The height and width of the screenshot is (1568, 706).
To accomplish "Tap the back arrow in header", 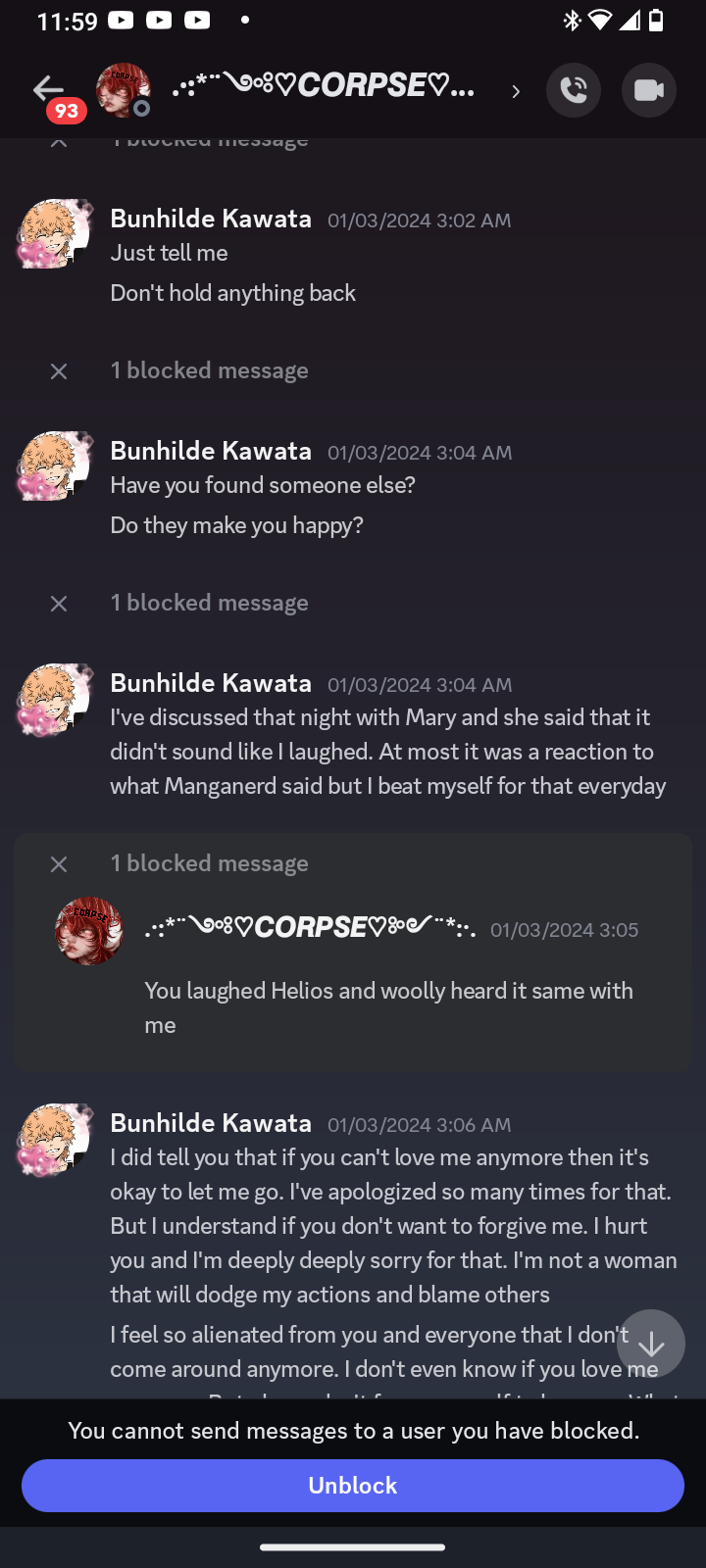I will [47, 89].
